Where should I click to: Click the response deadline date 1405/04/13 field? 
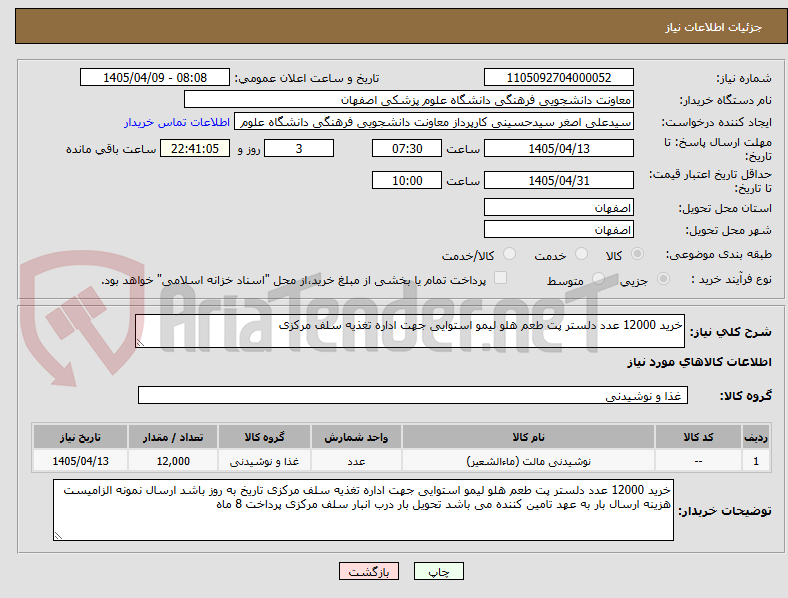coord(558,148)
